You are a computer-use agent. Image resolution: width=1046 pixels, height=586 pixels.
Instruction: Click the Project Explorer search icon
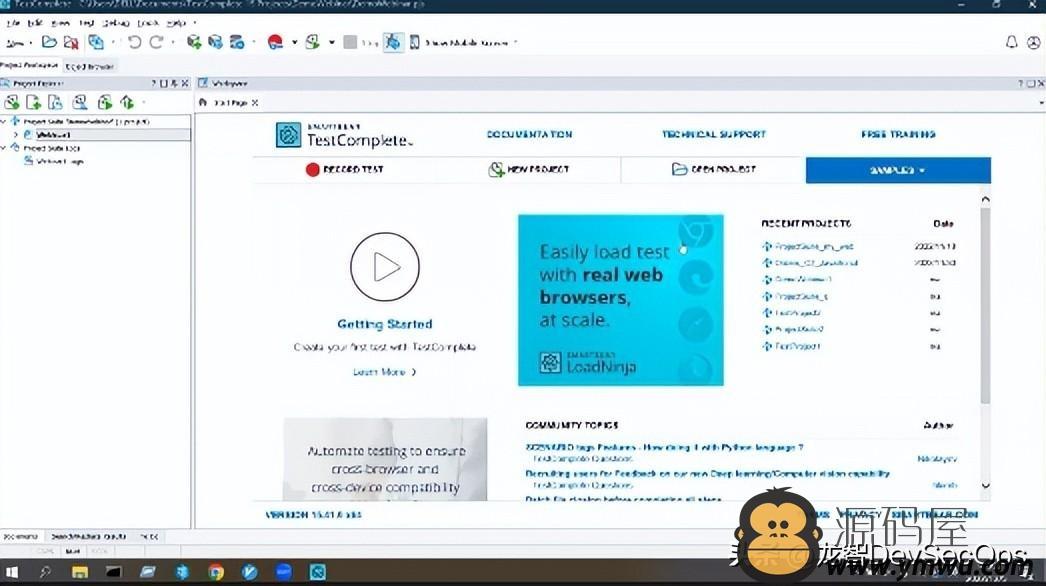pyautogui.click(x=80, y=102)
